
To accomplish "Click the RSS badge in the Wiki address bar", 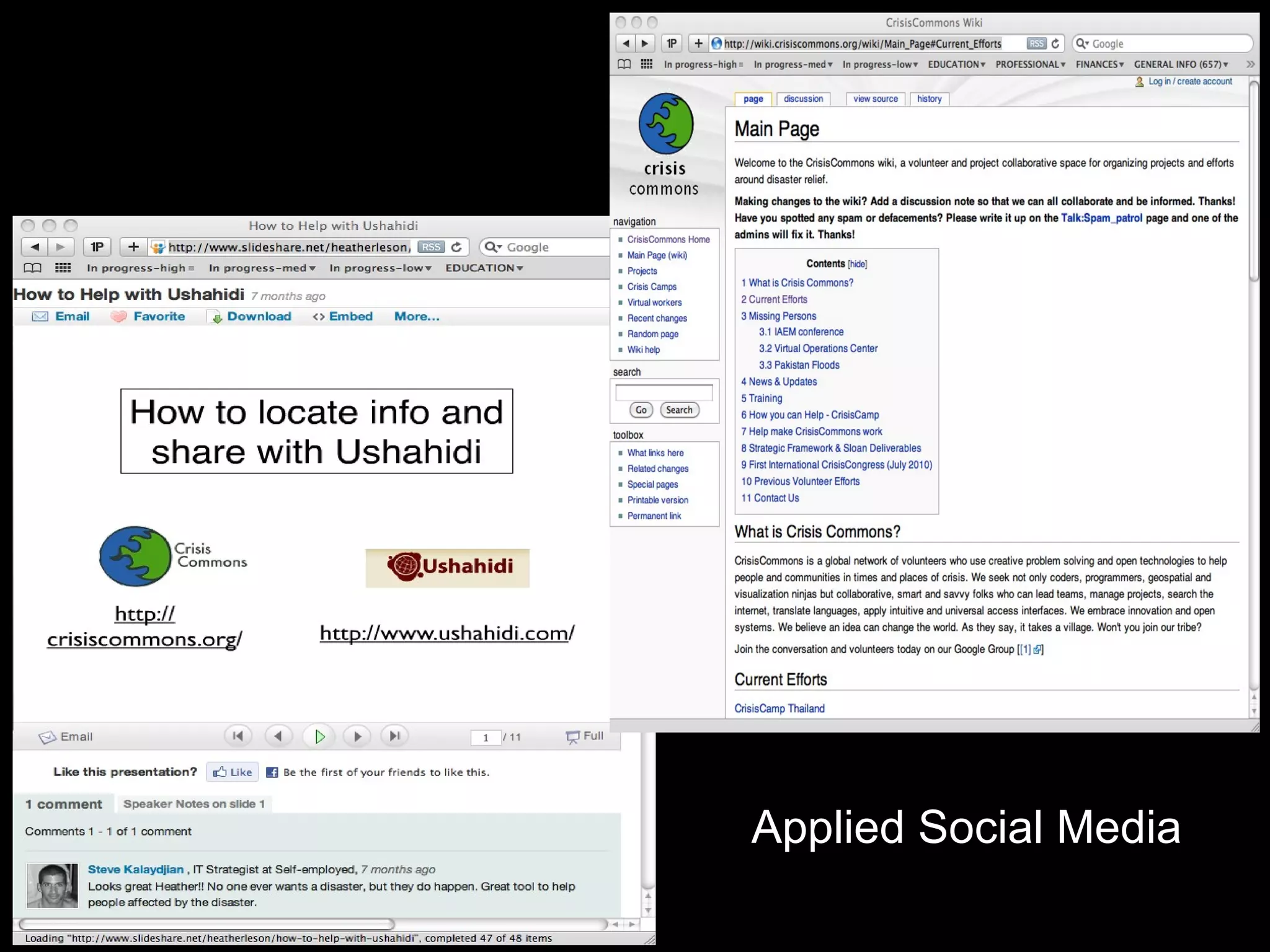I will tap(1036, 43).
